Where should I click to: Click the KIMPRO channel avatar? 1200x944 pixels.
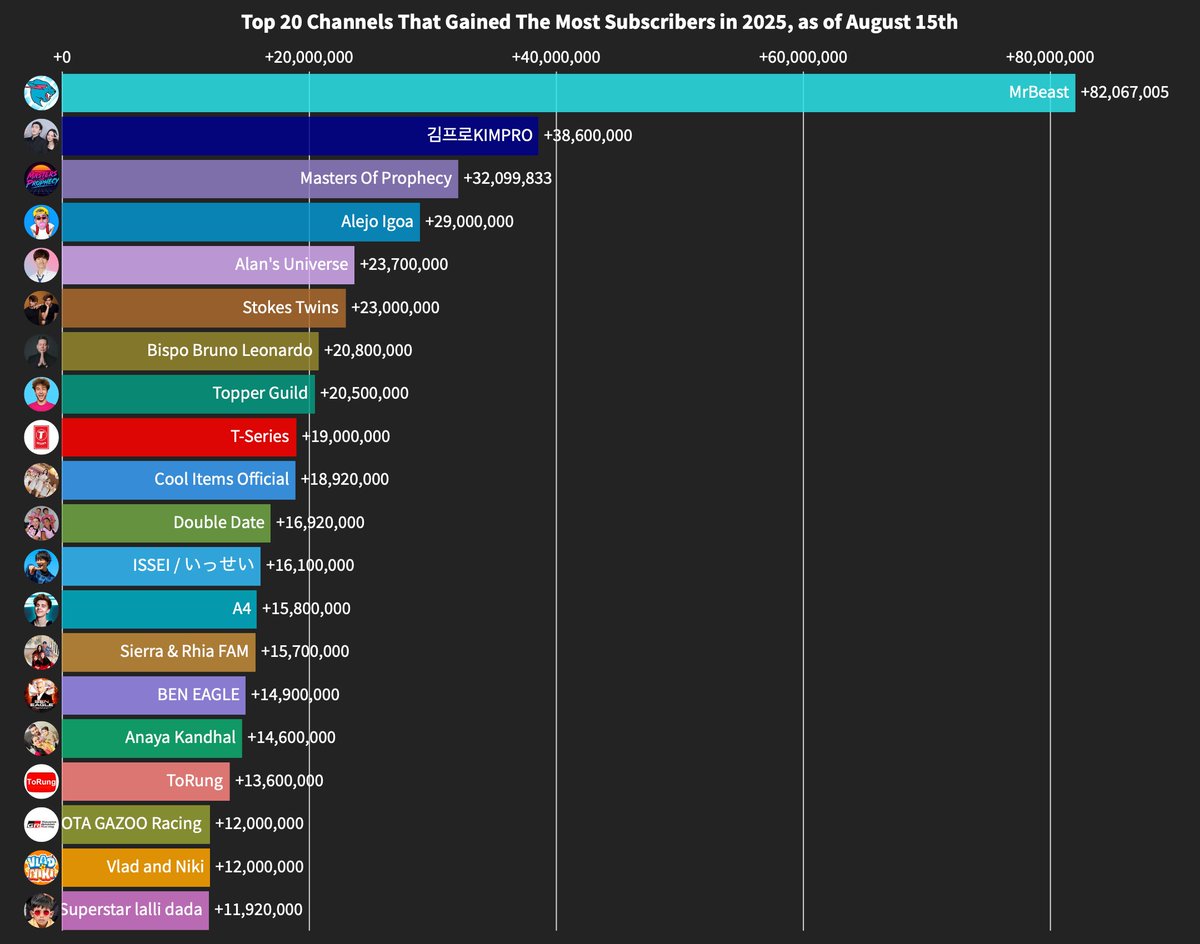41,136
